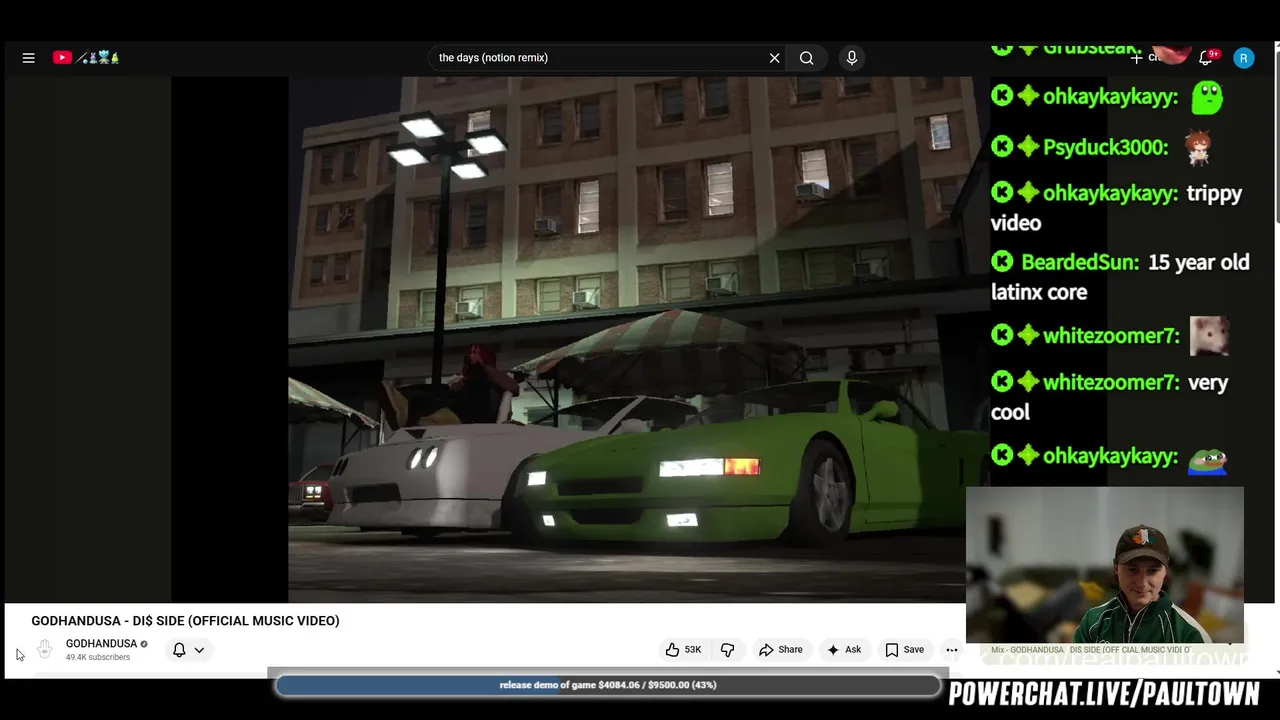The image size is (1280, 720).
Task: Dislike the video with the thumbs-down icon
Action: pyautogui.click(x=727, y=650)
